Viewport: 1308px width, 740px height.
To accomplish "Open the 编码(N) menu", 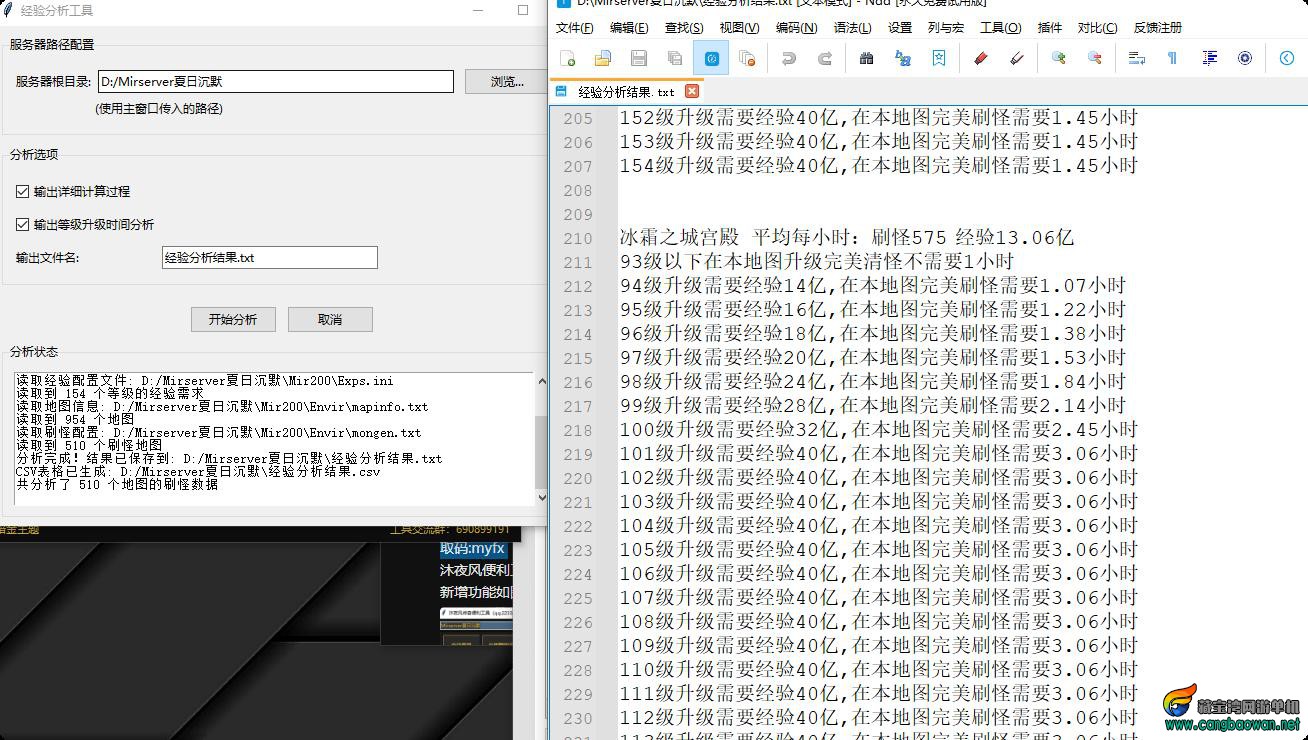I will pyautogui.click(x=796, y=27).
